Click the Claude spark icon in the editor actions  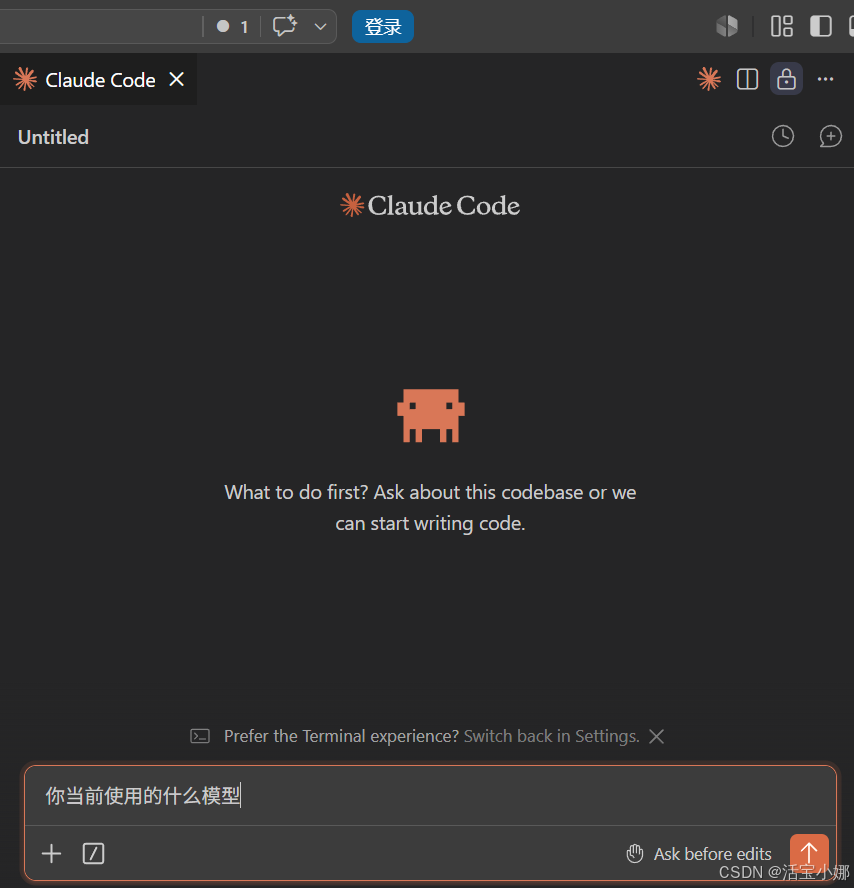point(709,79)
